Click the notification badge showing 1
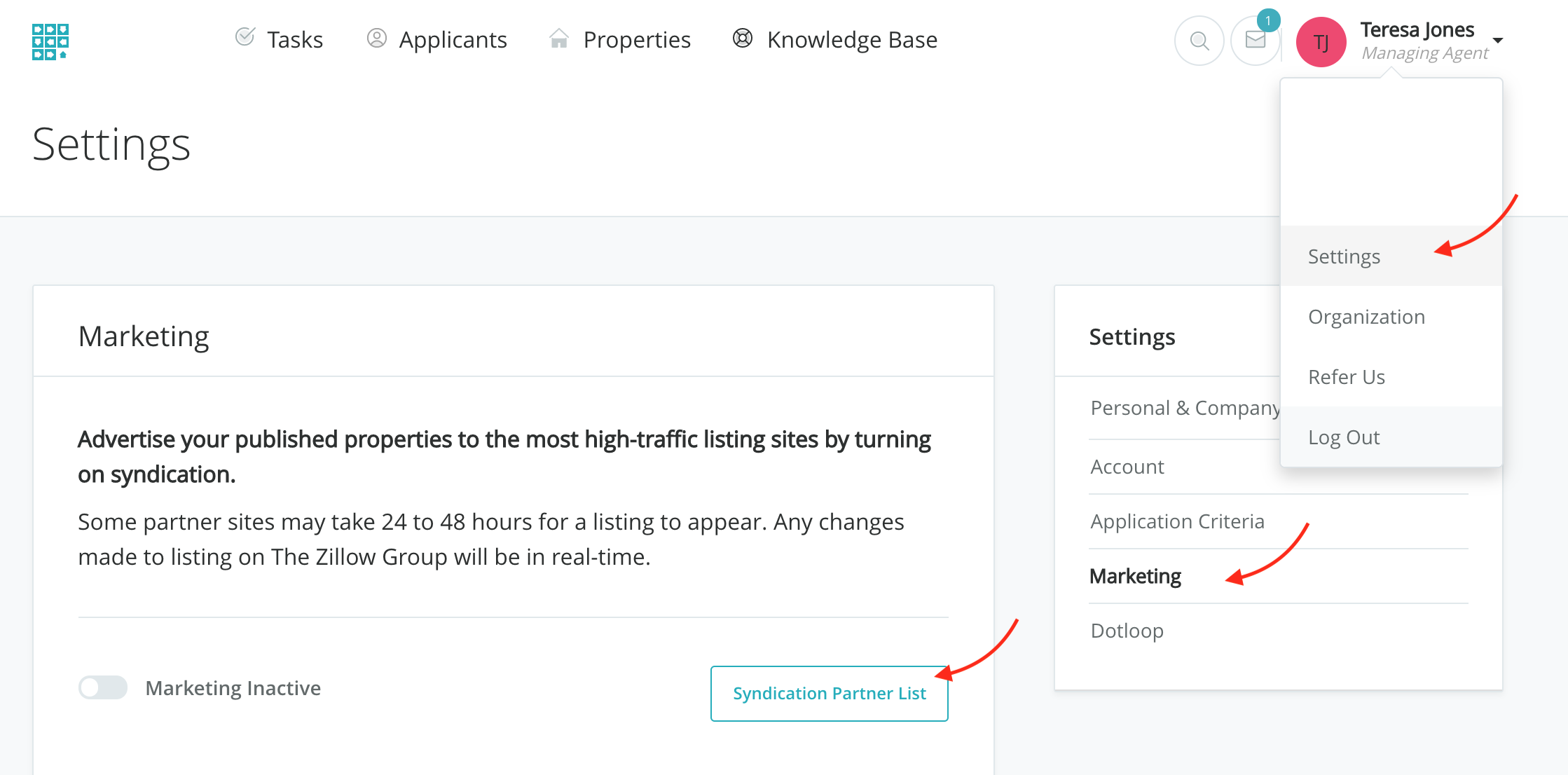 (x=1268, y=20)
